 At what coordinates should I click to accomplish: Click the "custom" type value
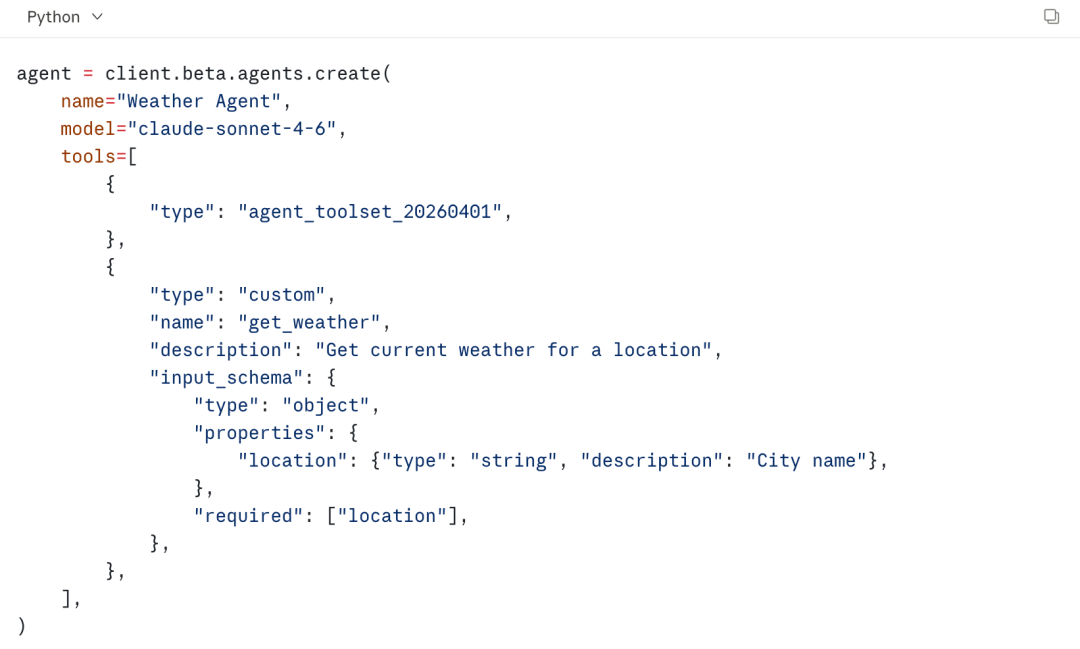click(x=281, y=295)
